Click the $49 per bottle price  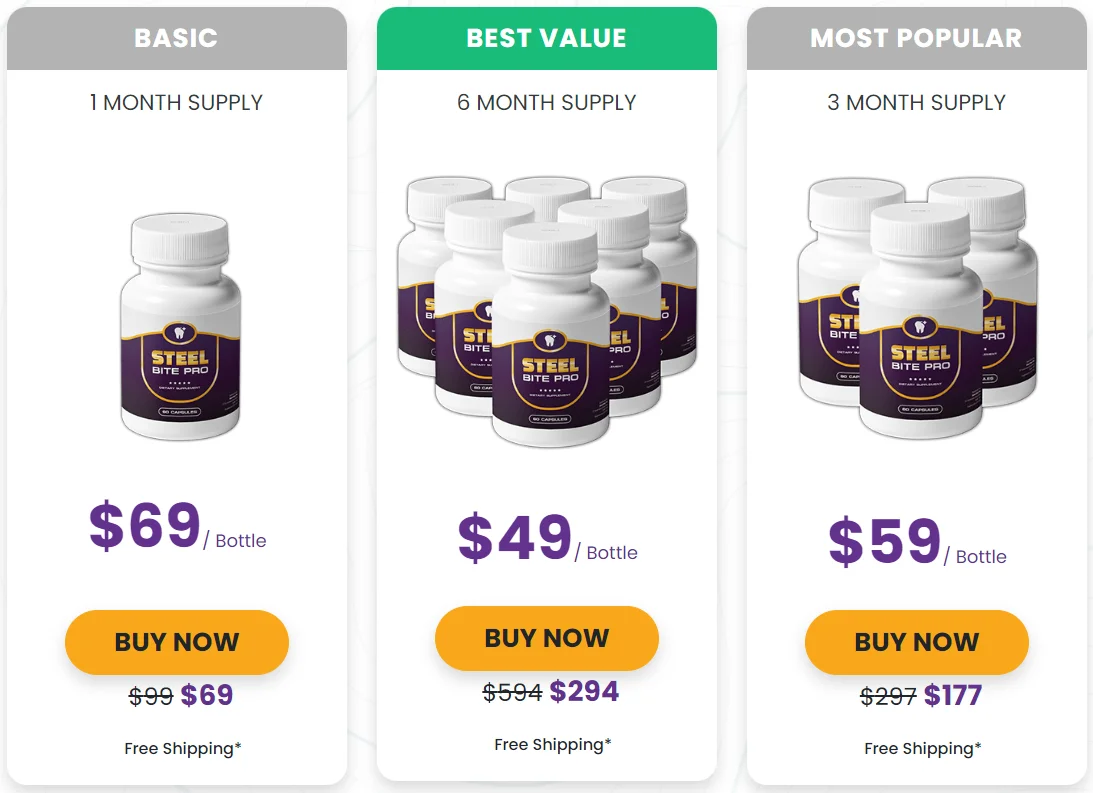[x=516, y=538]
